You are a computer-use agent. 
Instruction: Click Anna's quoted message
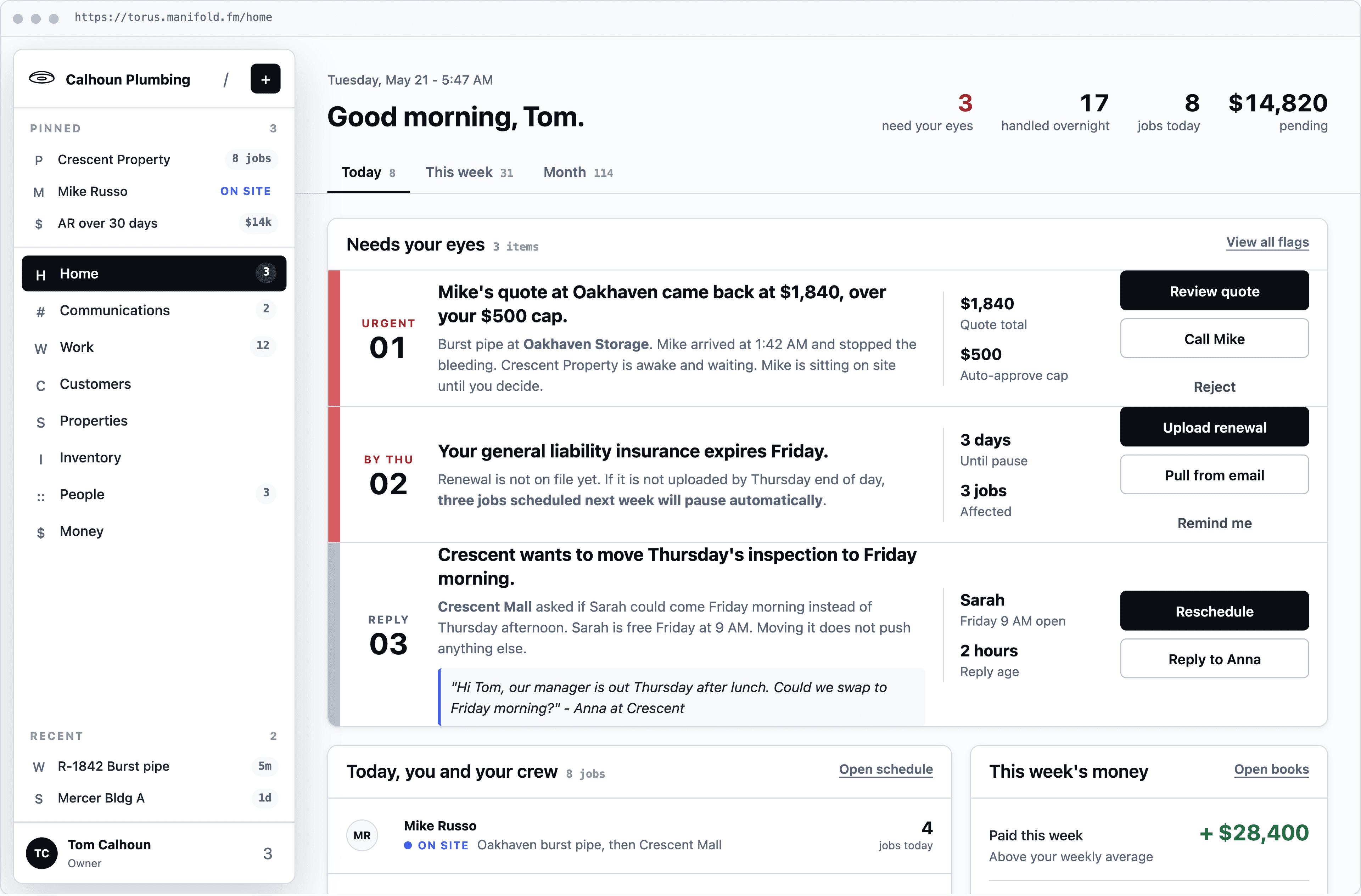click(x=681, y=698)
